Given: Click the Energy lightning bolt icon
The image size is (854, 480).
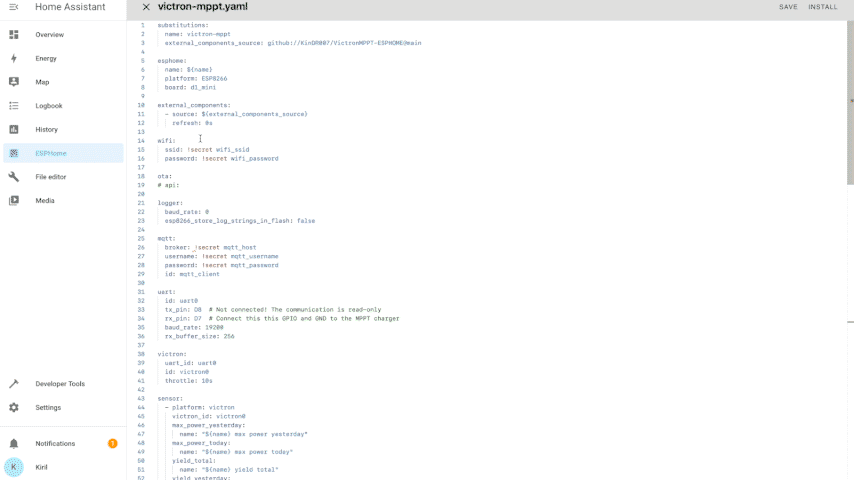Looking at the screenshot, I should click(x=14, y=58).
